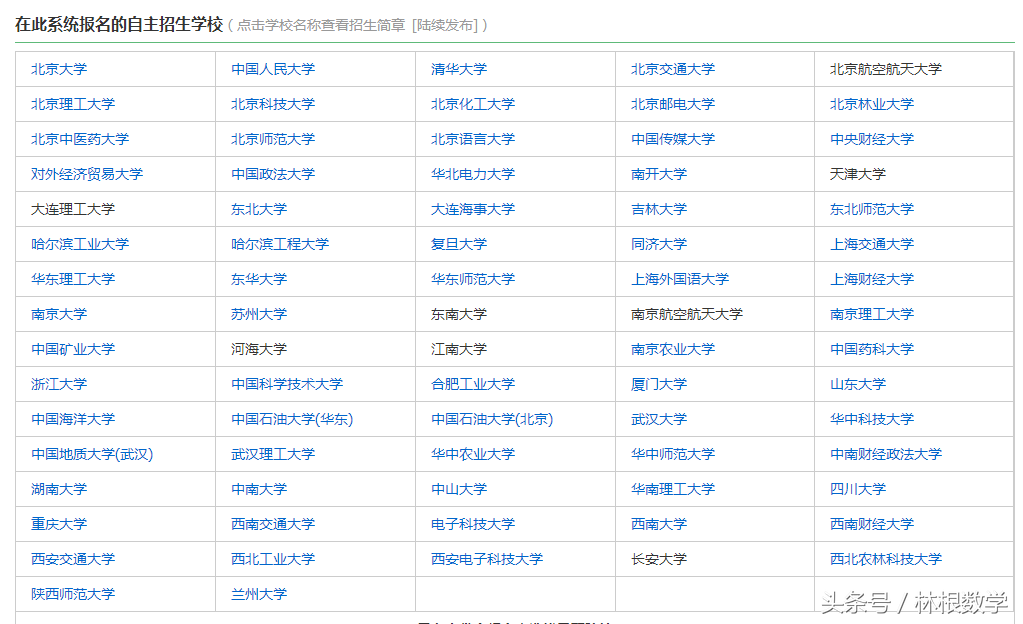Viewport: 1023px width, 624px height.
Task: Open the 吉林大学 link
Action: coord(659,210)
